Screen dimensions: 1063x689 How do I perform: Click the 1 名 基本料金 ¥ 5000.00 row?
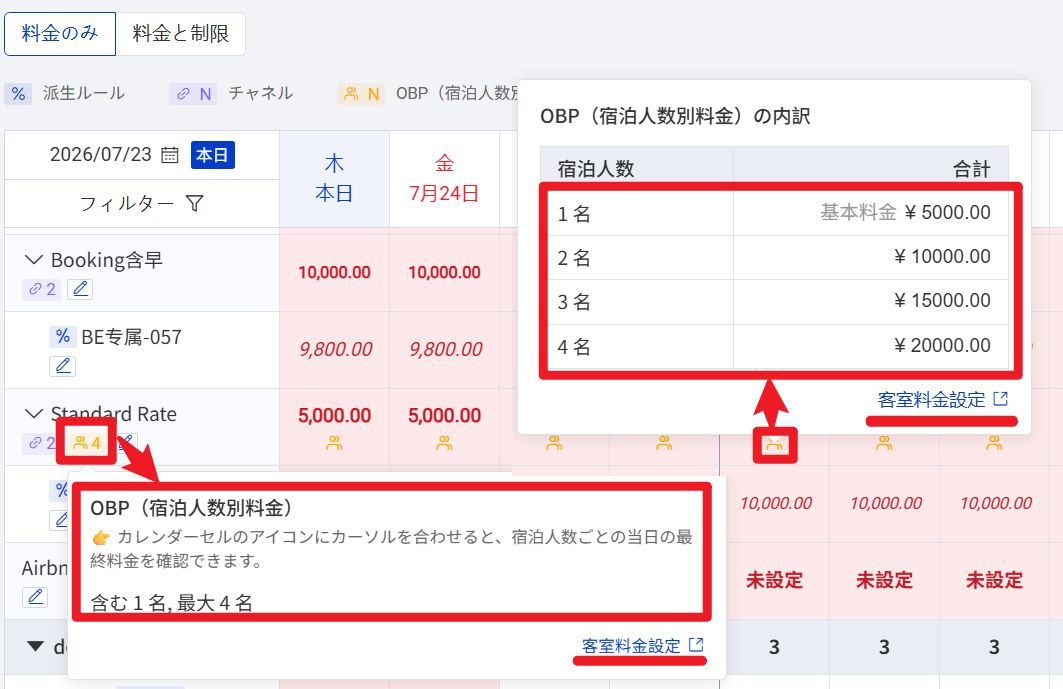coord(774,213)
